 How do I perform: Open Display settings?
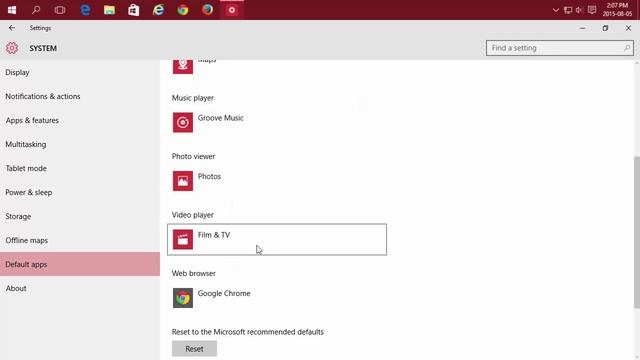tap(80, 72)
